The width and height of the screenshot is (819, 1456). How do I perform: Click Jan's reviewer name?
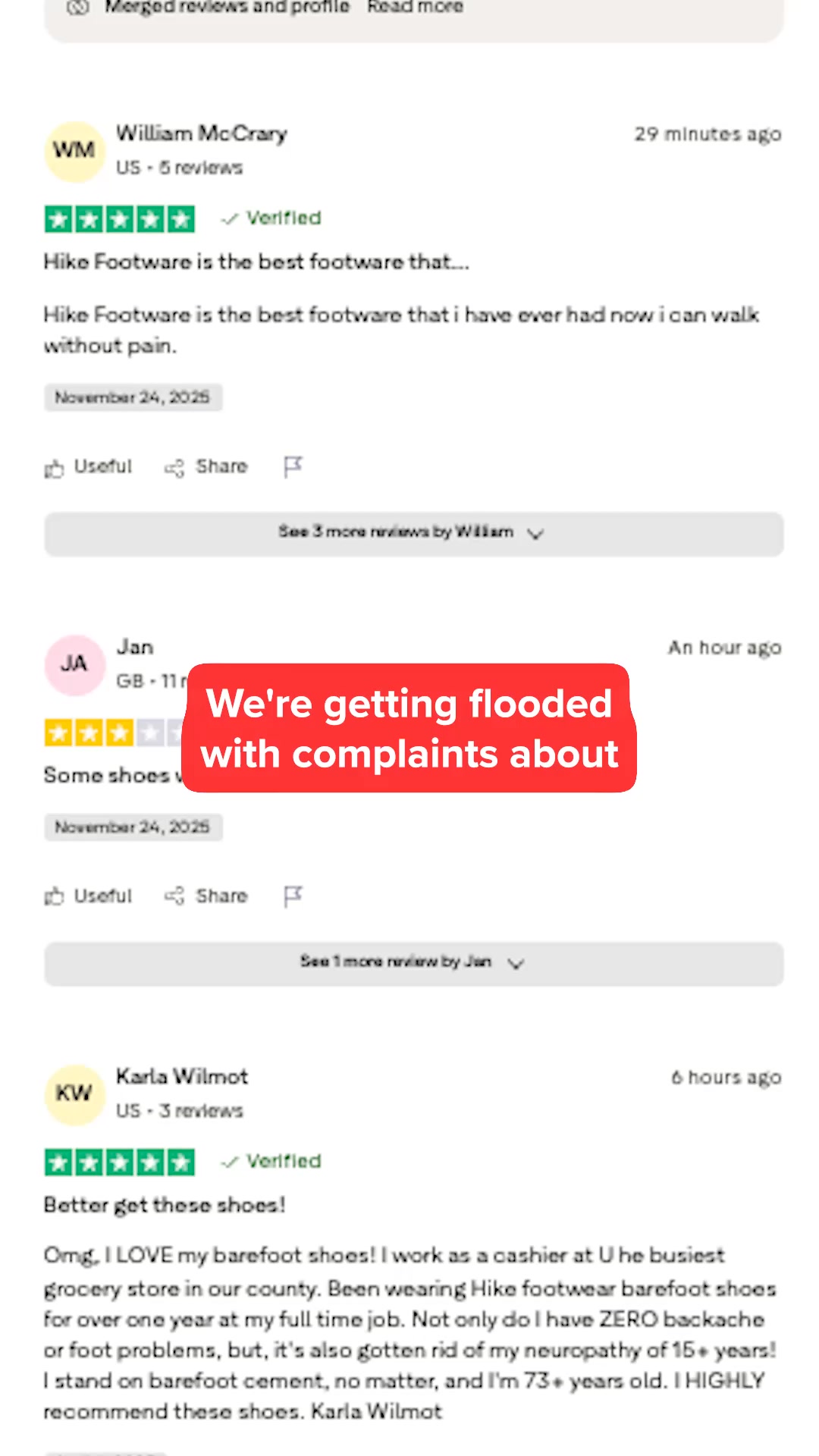(135, 648)
